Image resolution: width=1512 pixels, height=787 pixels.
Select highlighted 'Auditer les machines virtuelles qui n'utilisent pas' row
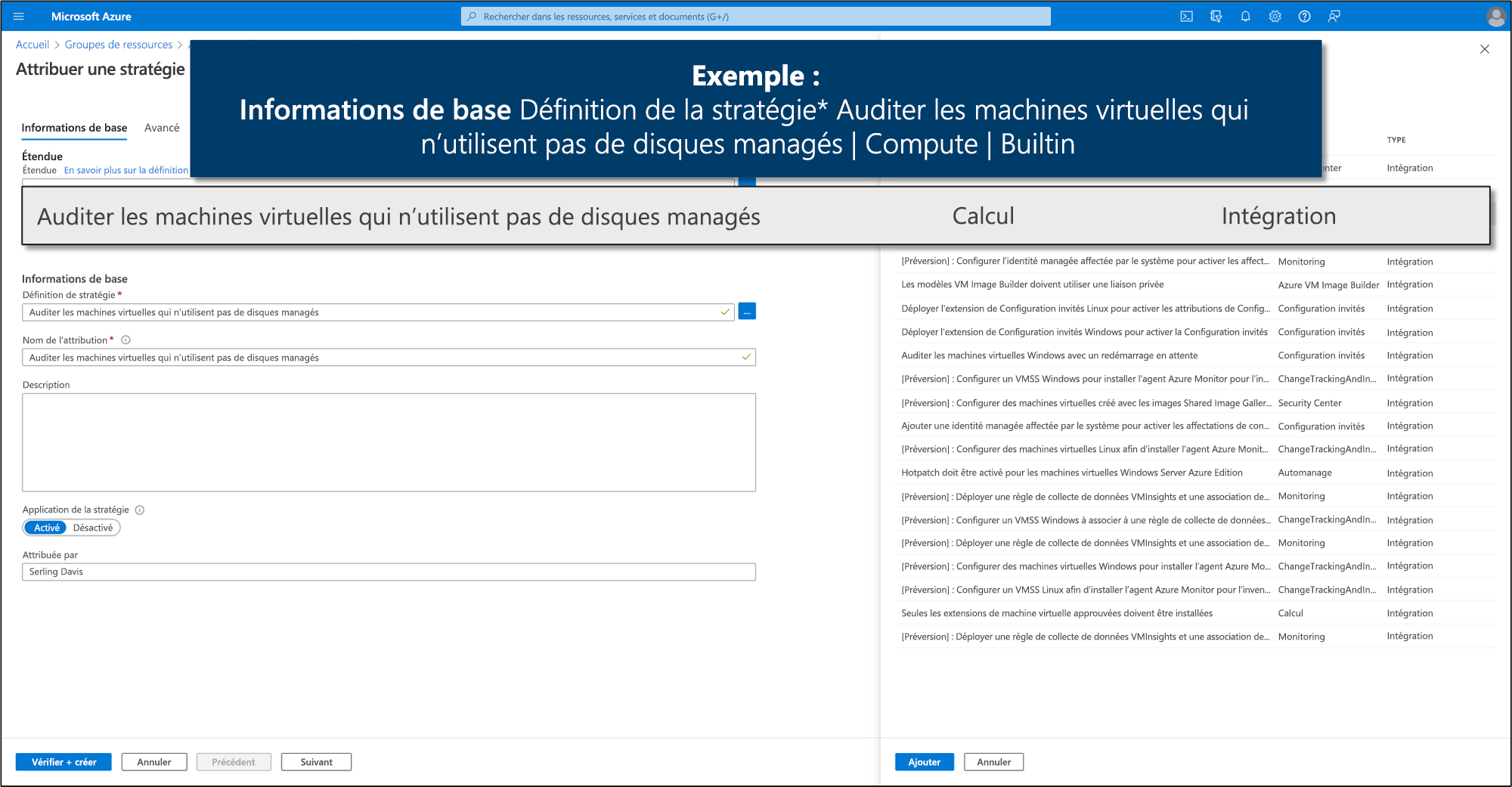756,216
